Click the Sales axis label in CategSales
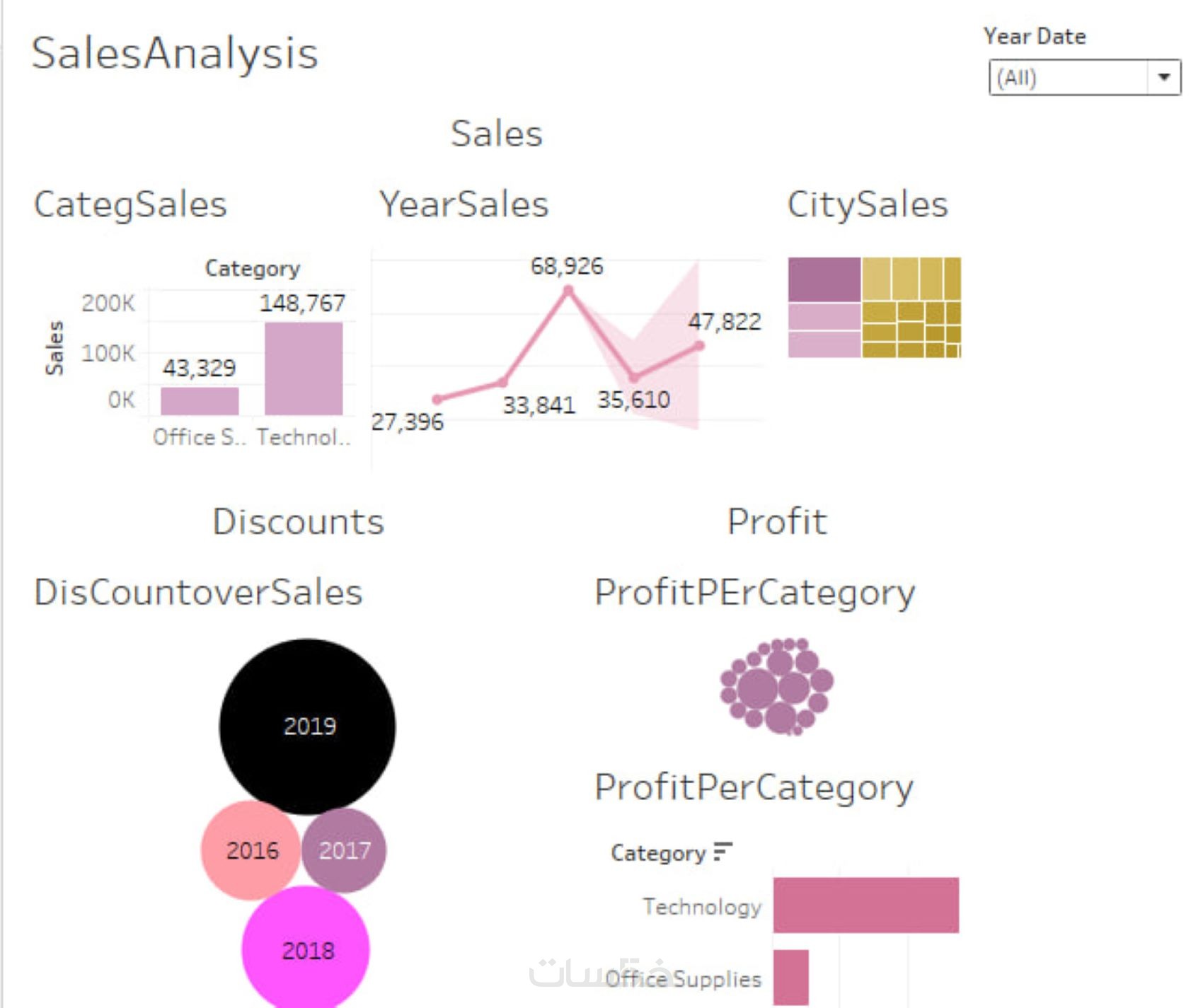This screenshot has height=1008, width=1203. [54, 347]
